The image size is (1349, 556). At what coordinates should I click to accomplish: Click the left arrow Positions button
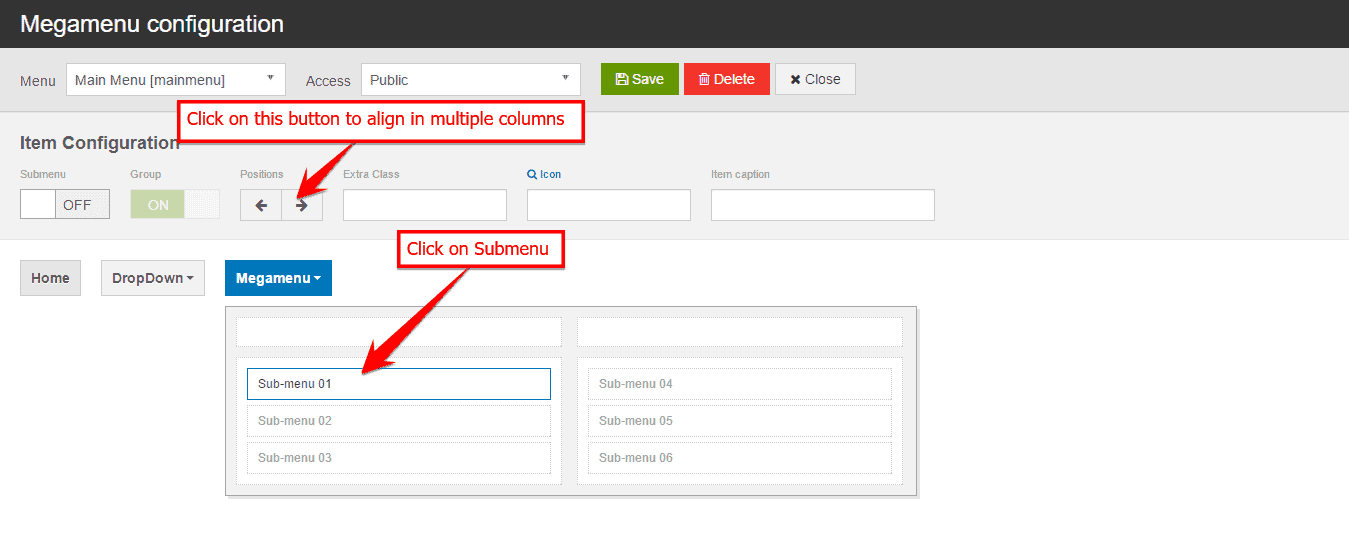tap(261, 205)
